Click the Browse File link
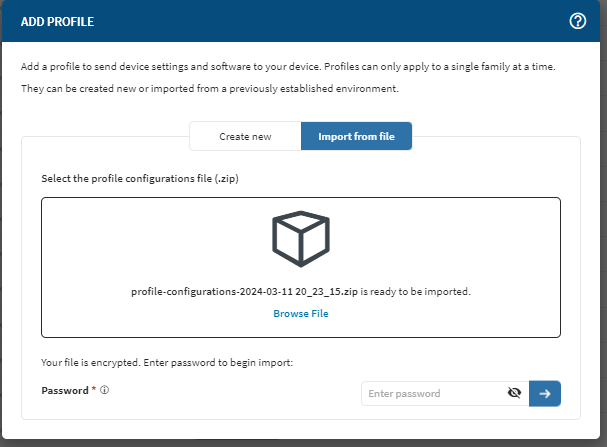607x447 pixels. 301,313
